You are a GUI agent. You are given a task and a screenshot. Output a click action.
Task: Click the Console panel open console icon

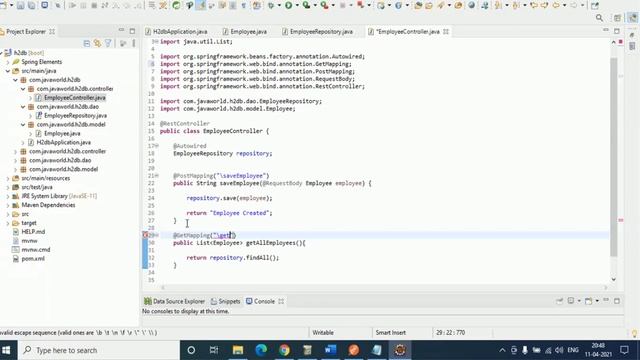pos(588,301)
